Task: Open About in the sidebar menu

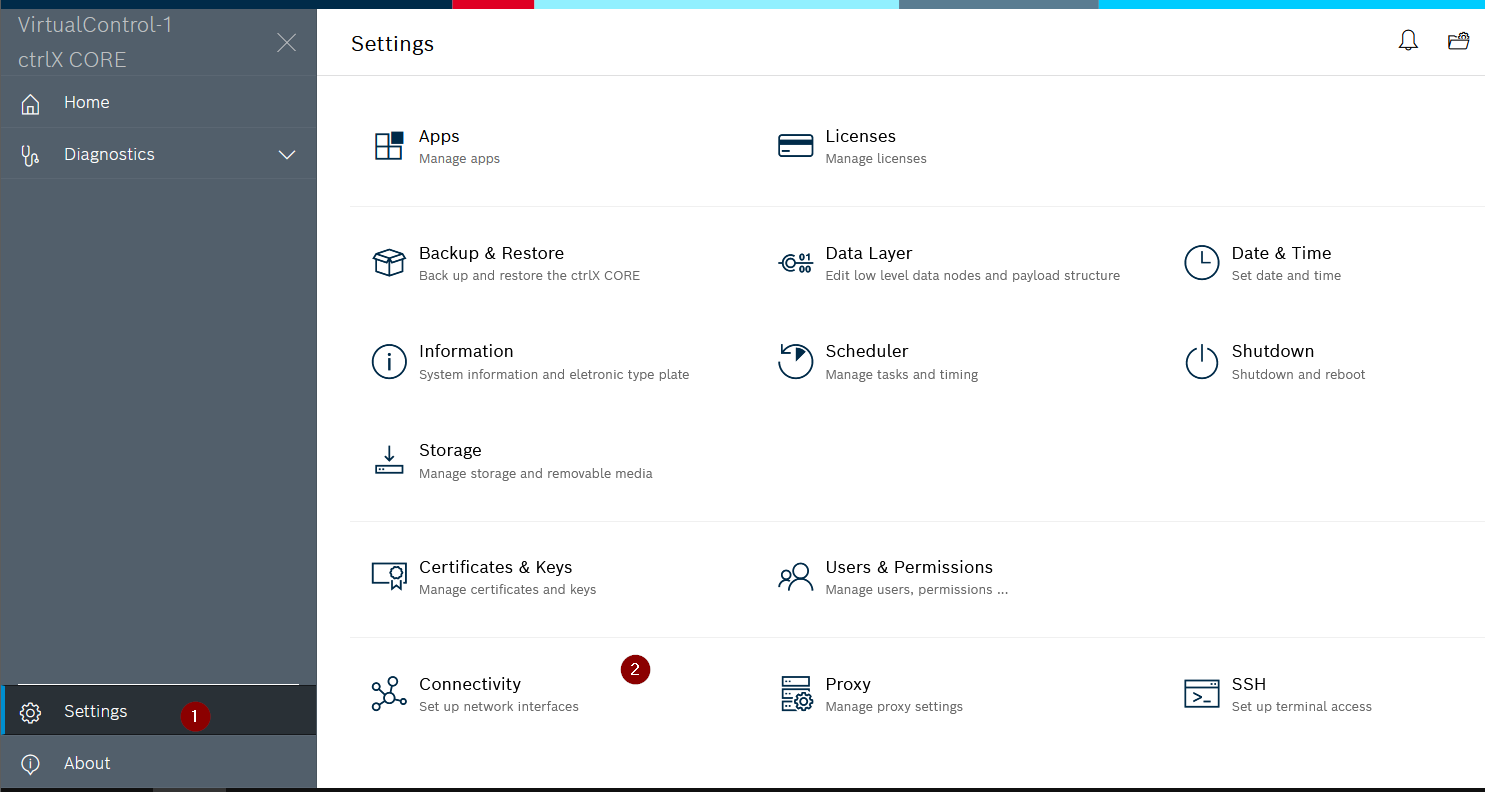Action: coord(158,763)
